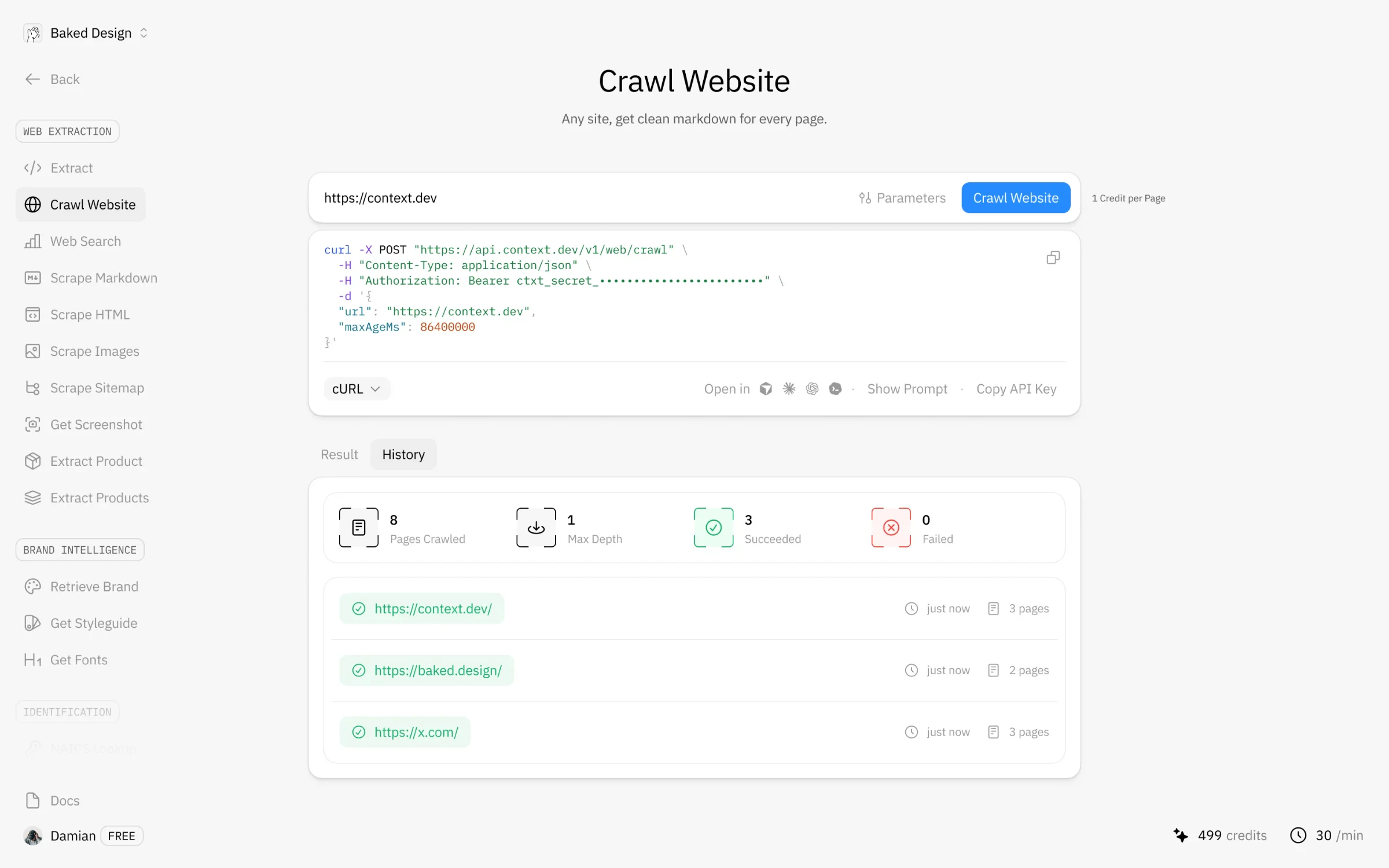
Task: Select the History tab
Action: (403, 454)
